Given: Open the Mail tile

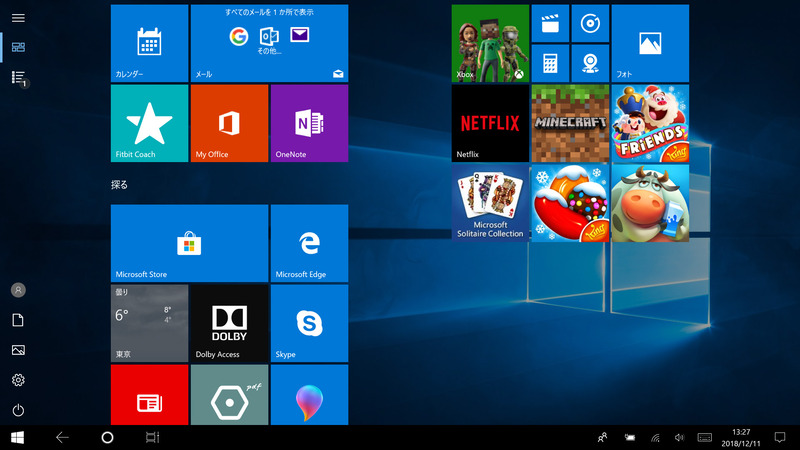Looking at the screenshot, I should tap(269, 43).
